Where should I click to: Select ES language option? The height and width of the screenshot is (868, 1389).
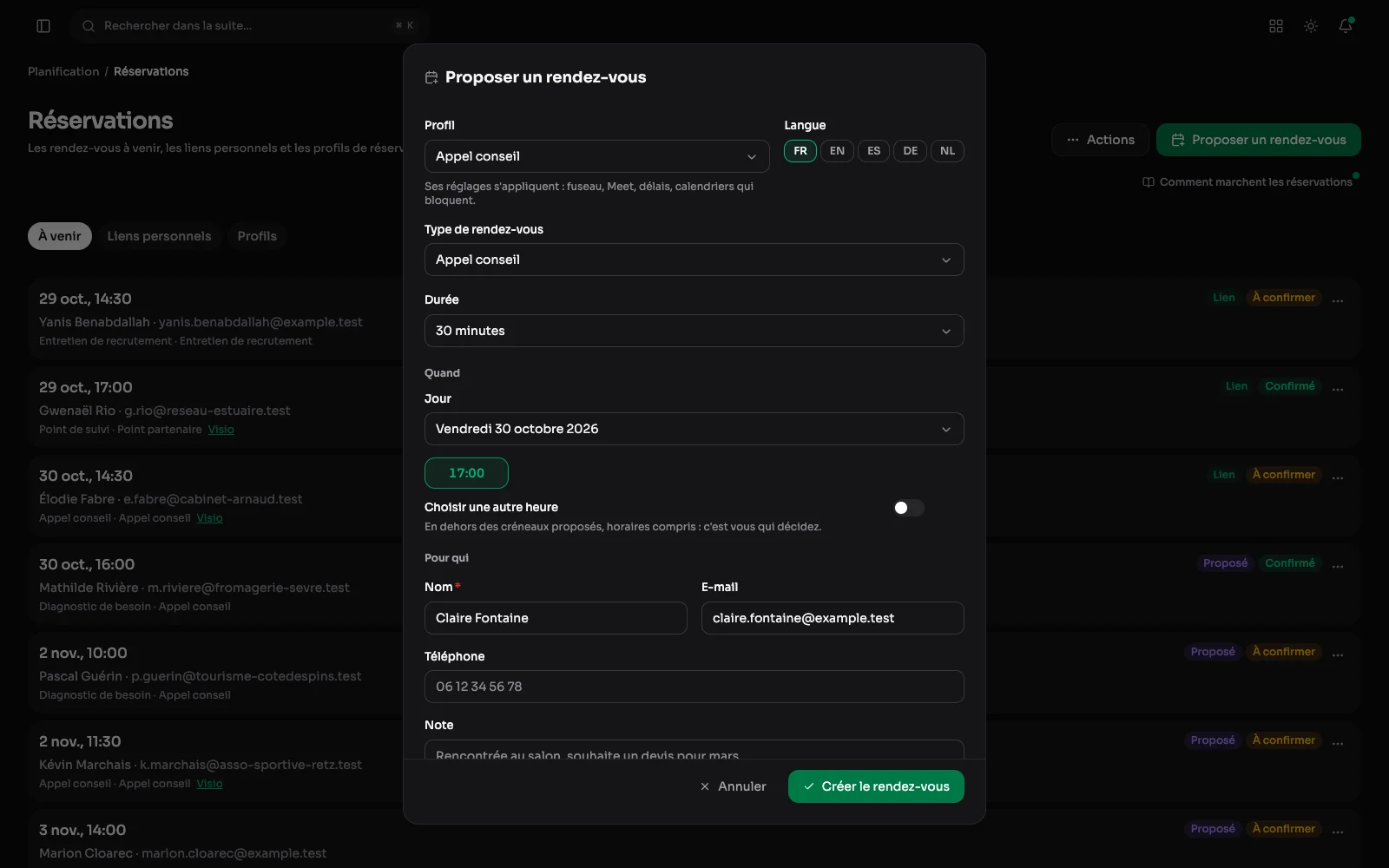click(873, 151)
